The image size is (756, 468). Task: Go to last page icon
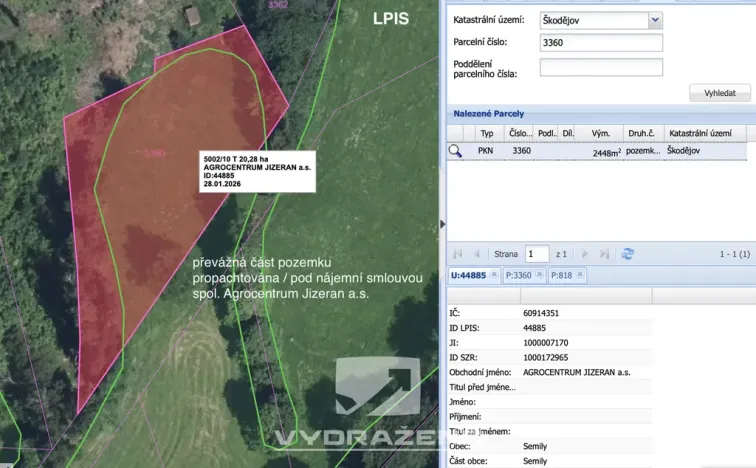(x=604, y=254)
